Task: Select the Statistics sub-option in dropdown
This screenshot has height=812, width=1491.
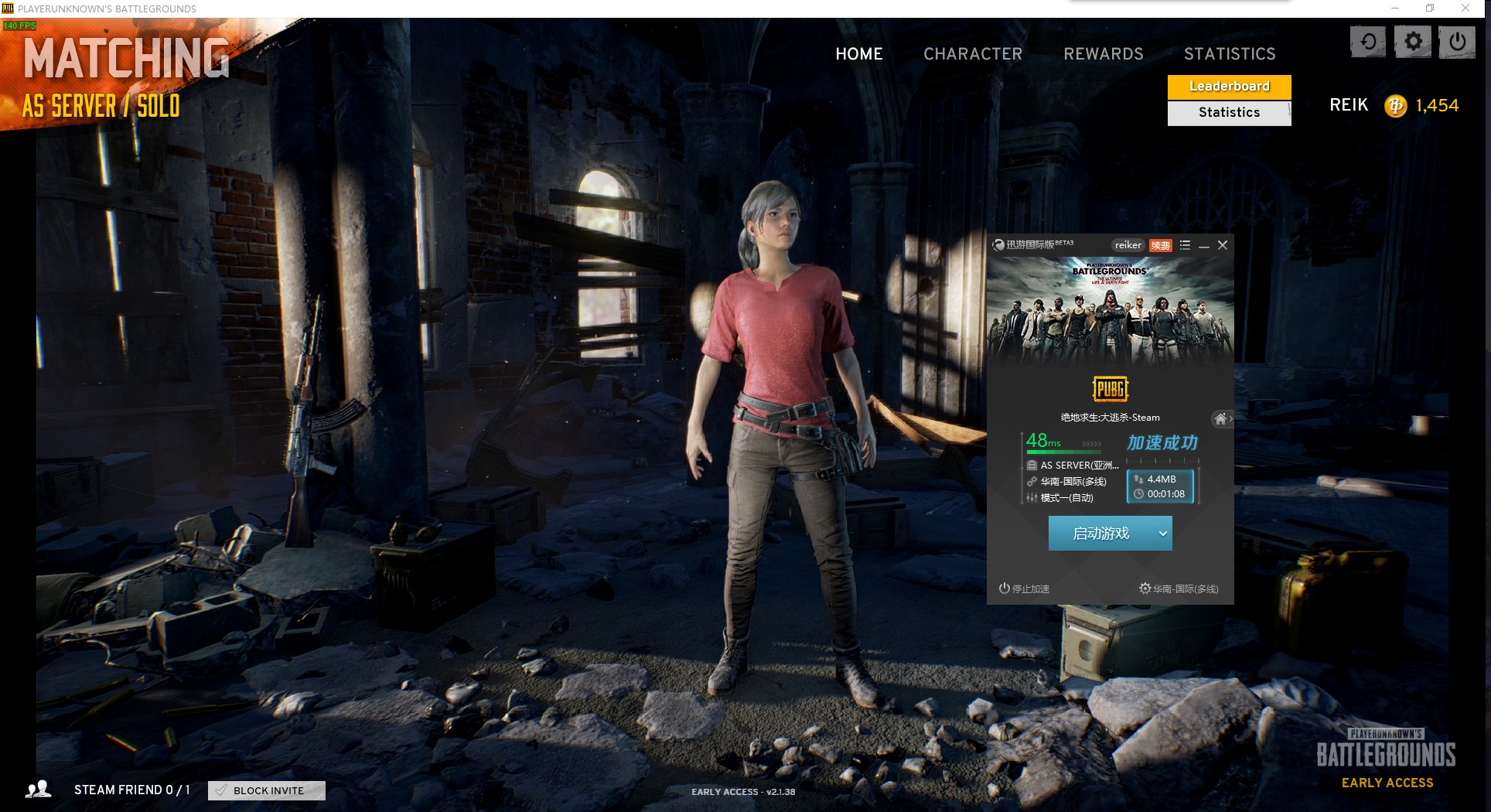Action: (x=1229, y=113)
